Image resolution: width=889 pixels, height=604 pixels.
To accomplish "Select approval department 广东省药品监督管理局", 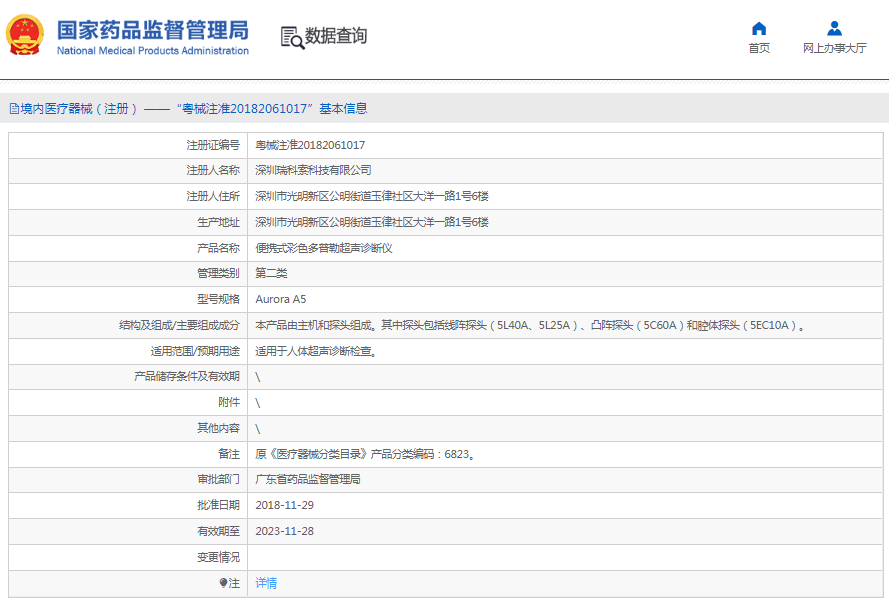I will coord(308,479).
